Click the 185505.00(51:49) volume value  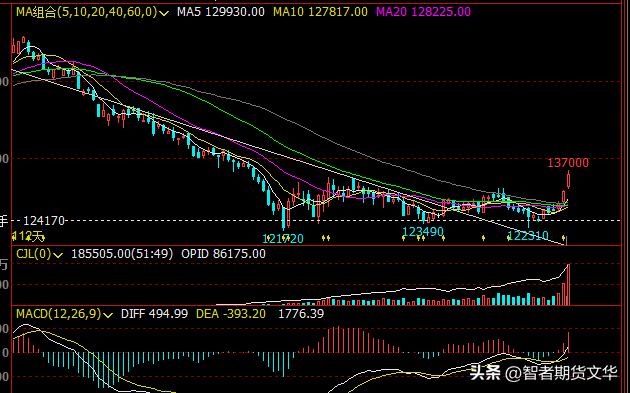pos(122,254)
